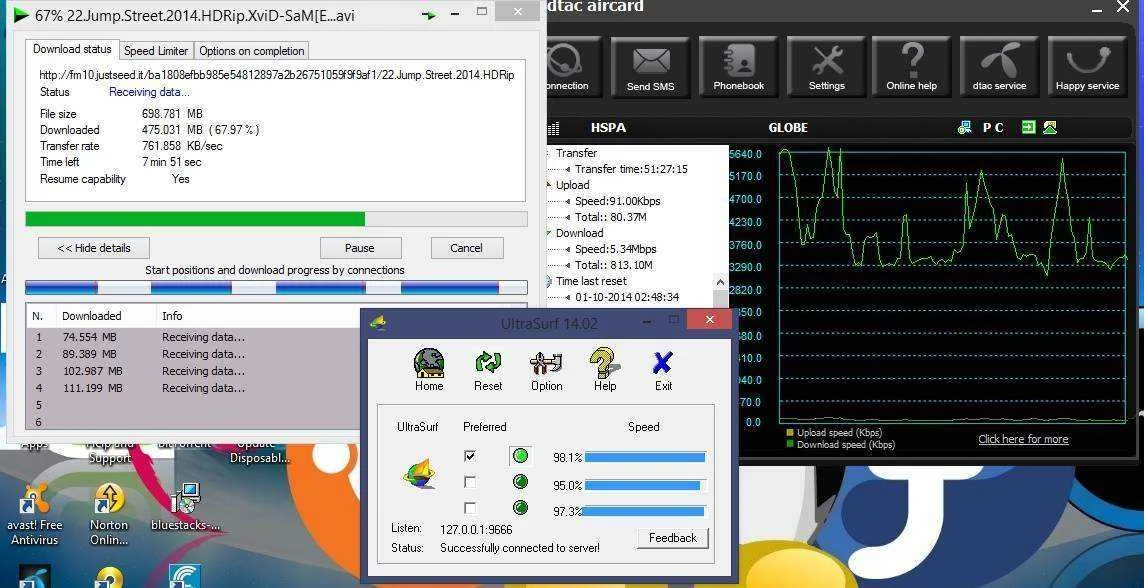Click the download URL text
The image size is (1144, 588).
277,75
